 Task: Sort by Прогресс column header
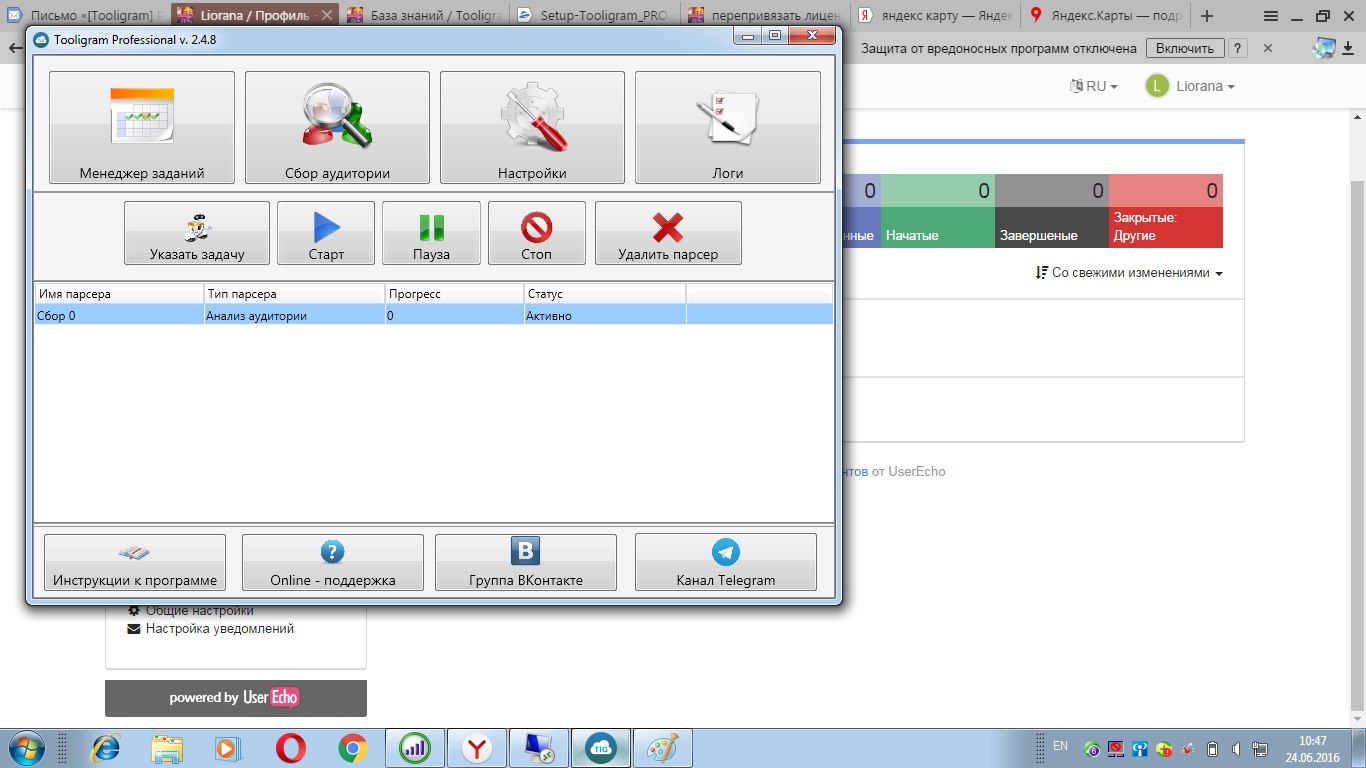455,294
